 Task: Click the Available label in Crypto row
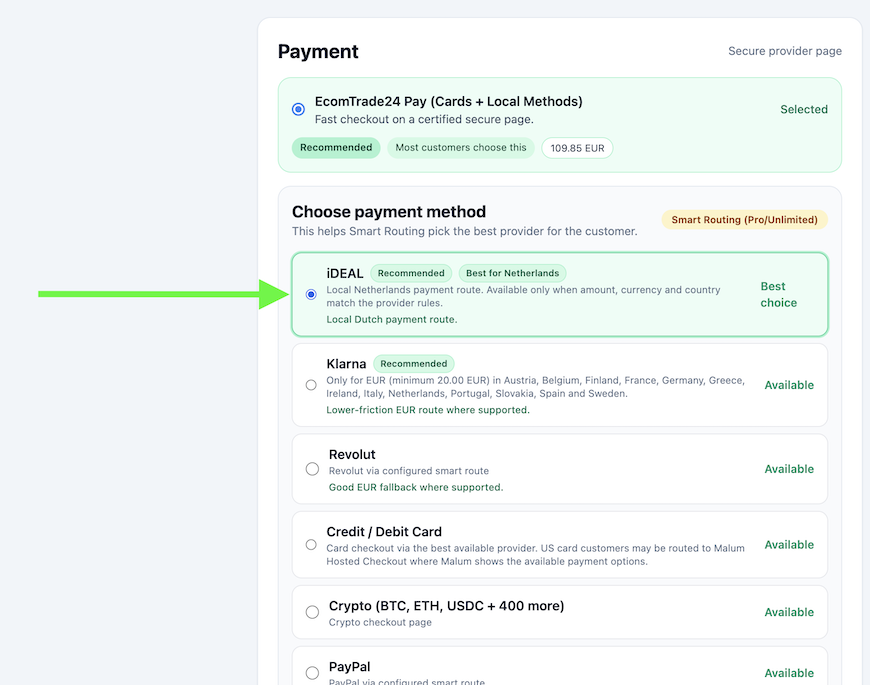[789, 612]
